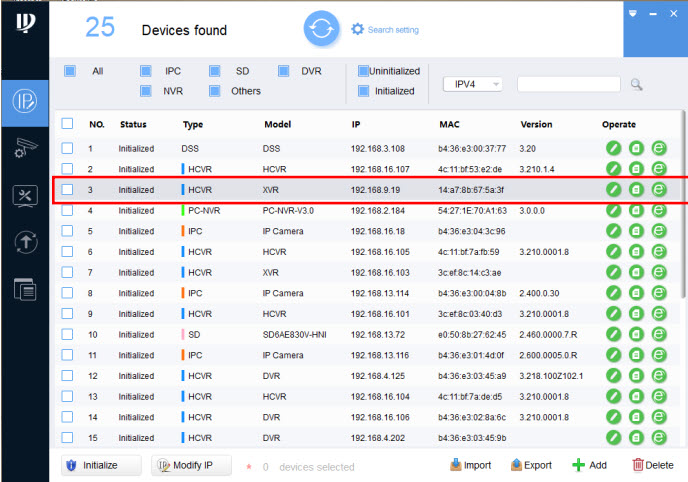Screen dimensions: 688x482
Task: Open template list icon in sidebar
Action: [x=25, y=289]
